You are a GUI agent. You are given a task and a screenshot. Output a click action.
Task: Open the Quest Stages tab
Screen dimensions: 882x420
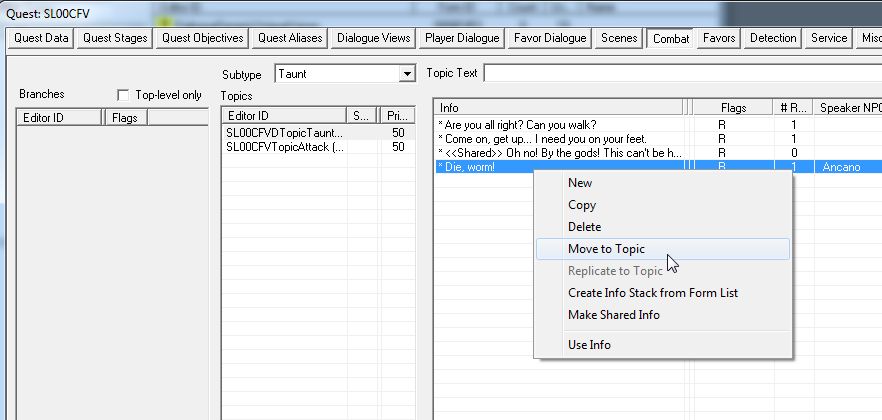click(x=115, y=38)
